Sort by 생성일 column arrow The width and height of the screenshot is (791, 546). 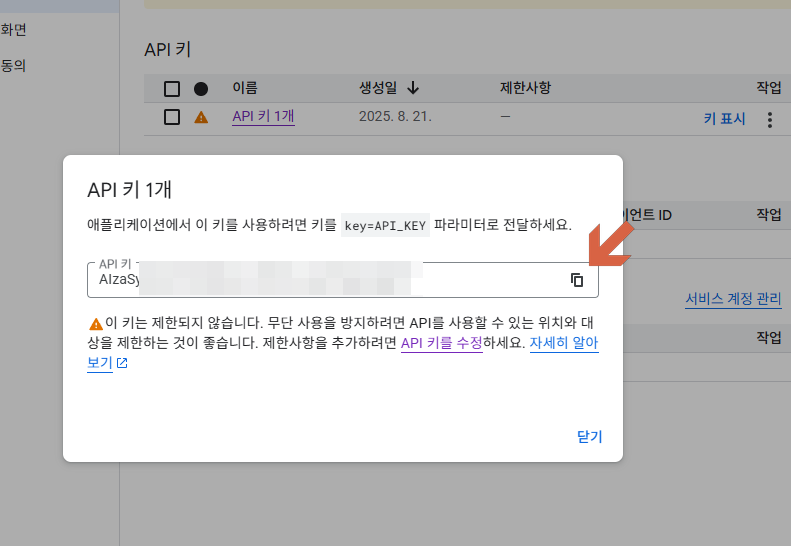click(x=413, y=88)
